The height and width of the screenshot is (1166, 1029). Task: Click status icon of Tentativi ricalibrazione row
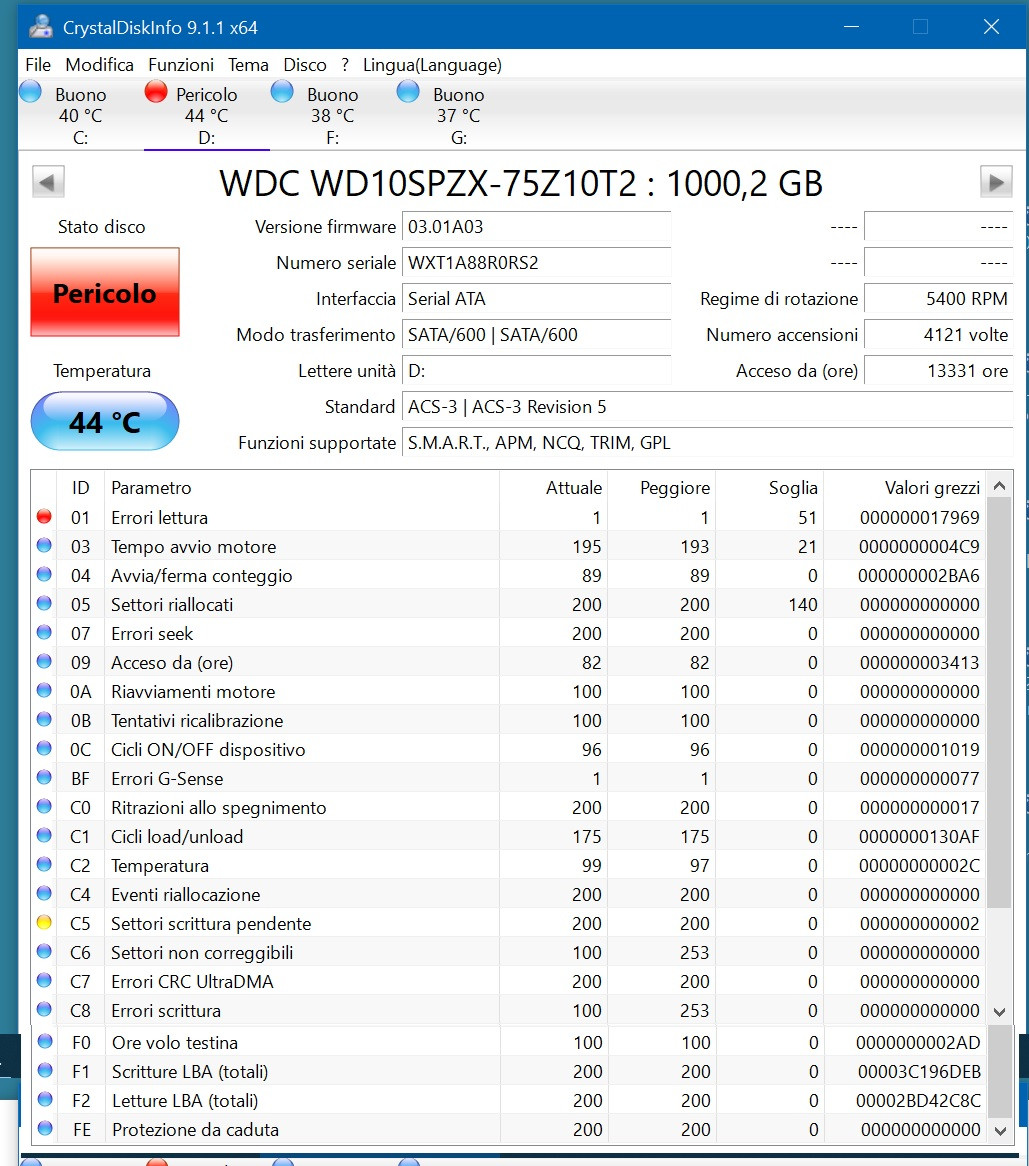(x=45, y=719)
